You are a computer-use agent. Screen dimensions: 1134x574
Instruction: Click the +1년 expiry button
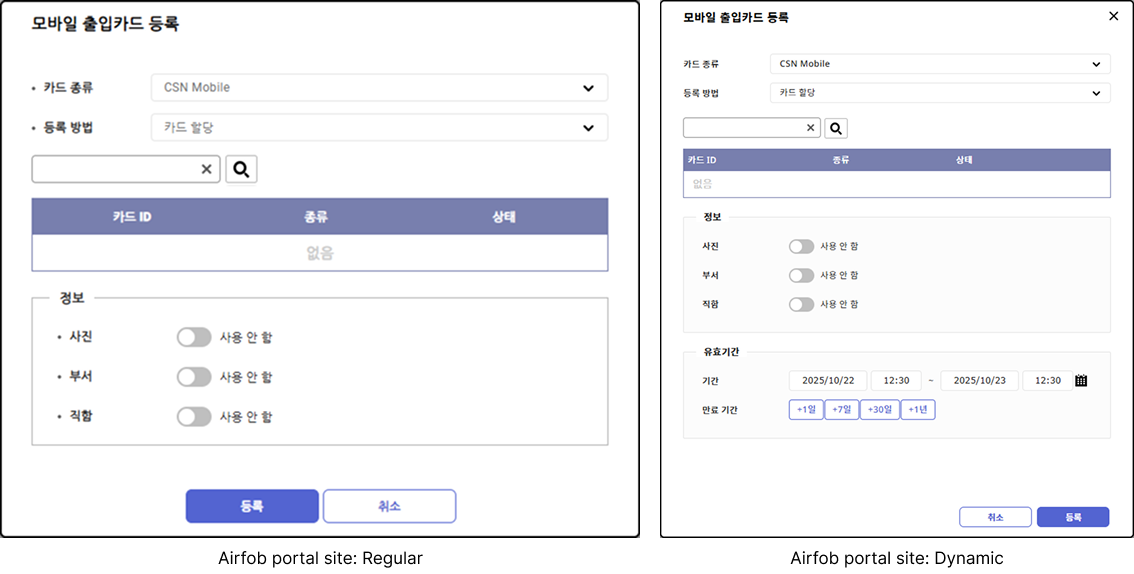(917, 410)
